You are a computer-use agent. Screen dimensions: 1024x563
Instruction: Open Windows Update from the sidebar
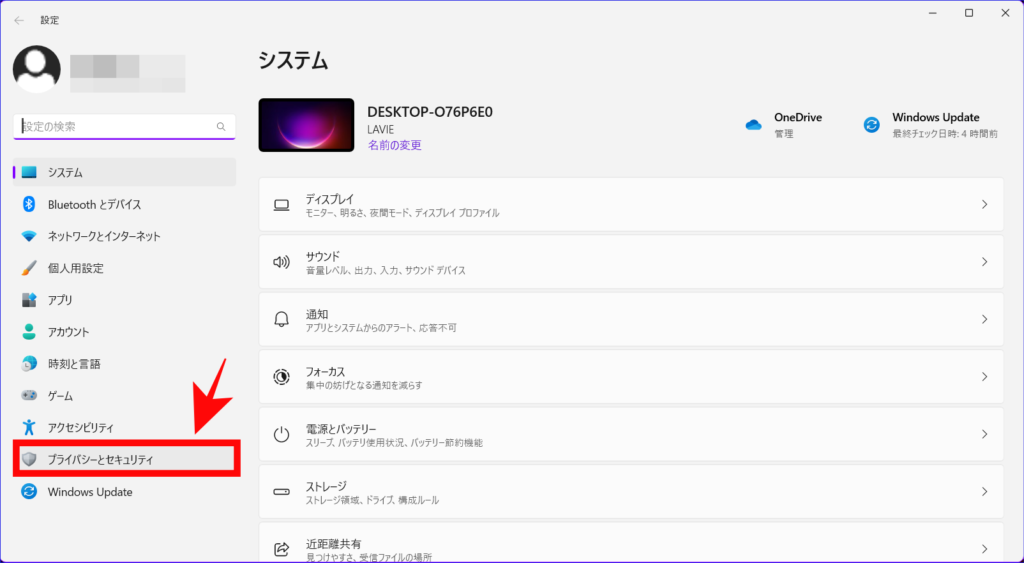click(x=89, y=492)
